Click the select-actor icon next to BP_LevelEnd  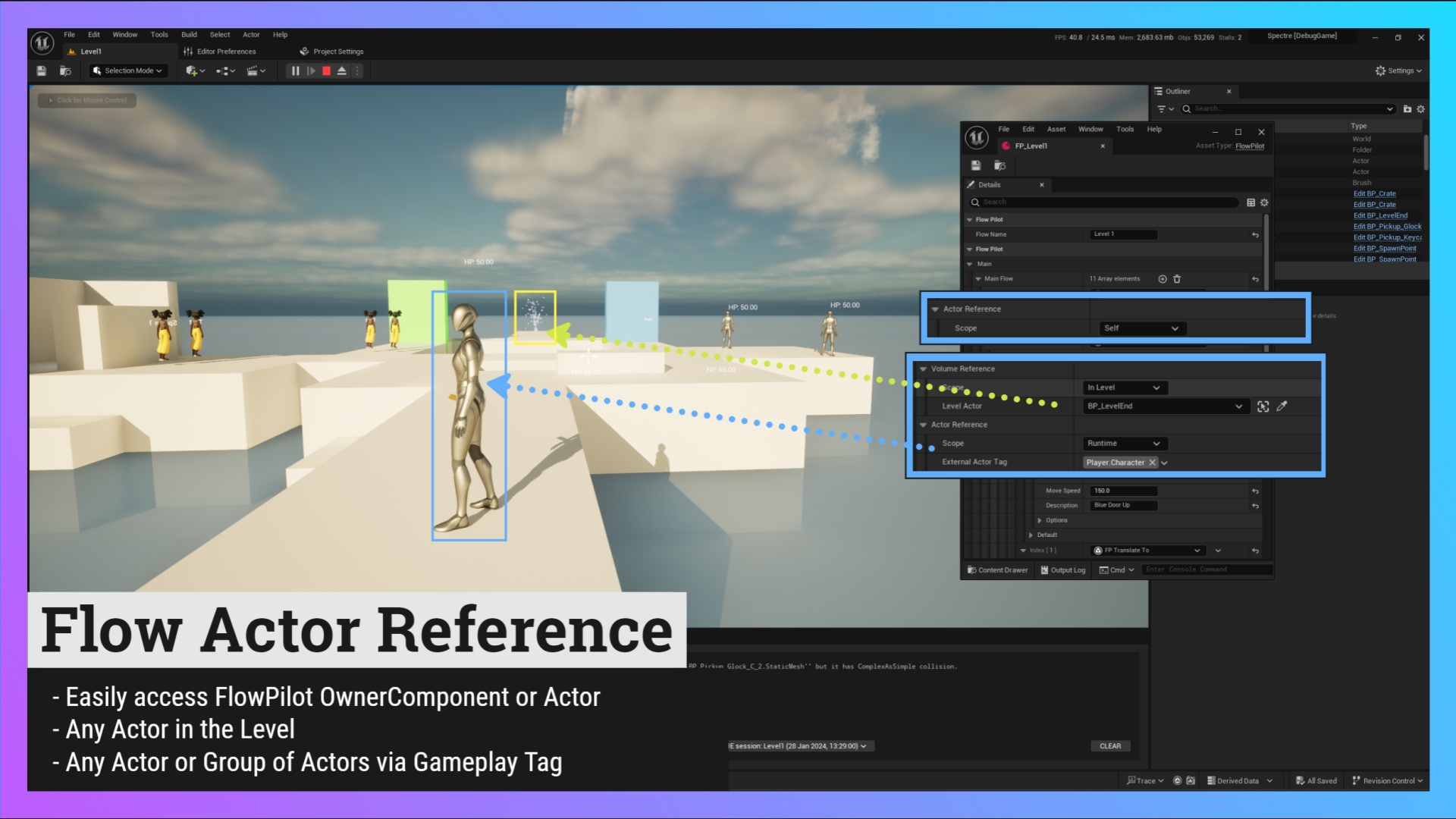(x=1263, y=406)
